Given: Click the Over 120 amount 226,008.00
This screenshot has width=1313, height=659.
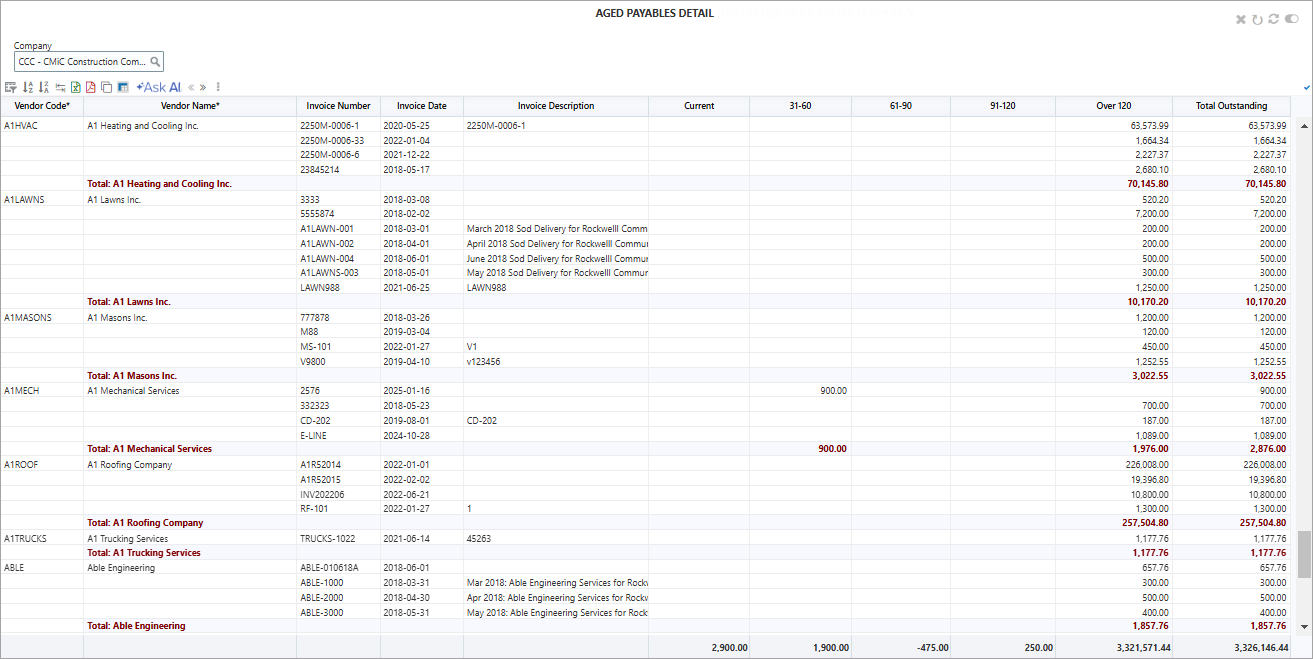Looking at the screenshot, I should (1145, 465).
